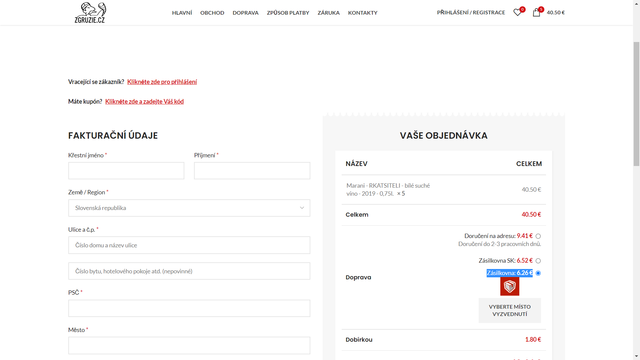Screen dimensions: 640x360
Task: Select Zásilkovna SK shipping option
Action: point(538,261)
